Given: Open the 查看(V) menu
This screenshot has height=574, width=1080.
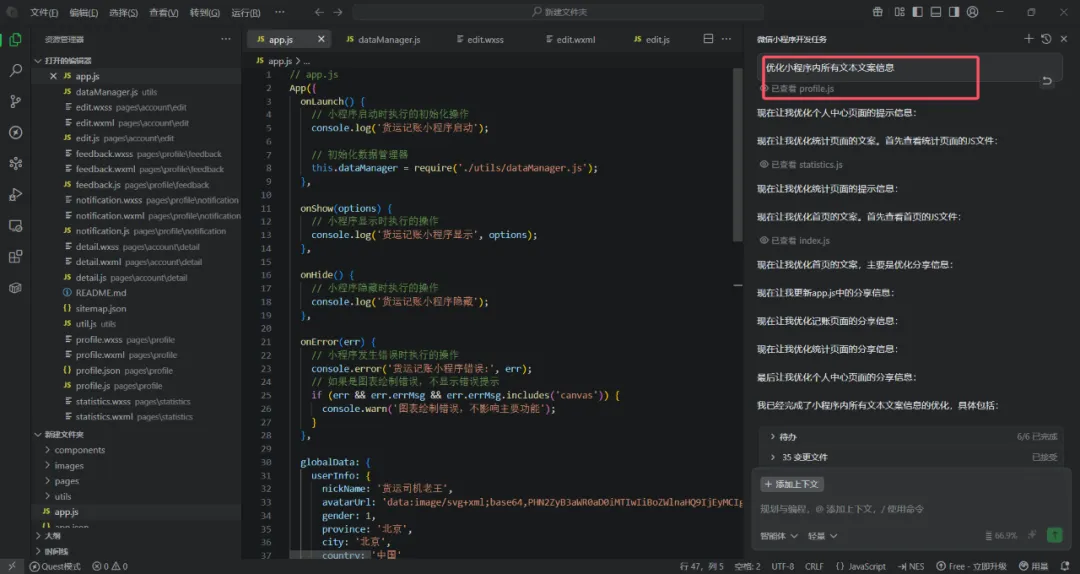Looking at the screenshot, I should click(164, 12).
